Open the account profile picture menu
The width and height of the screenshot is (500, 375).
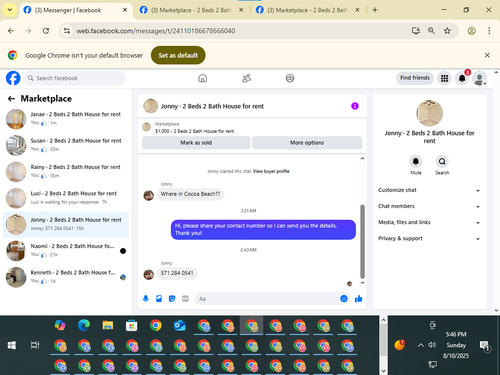point(479,78)
